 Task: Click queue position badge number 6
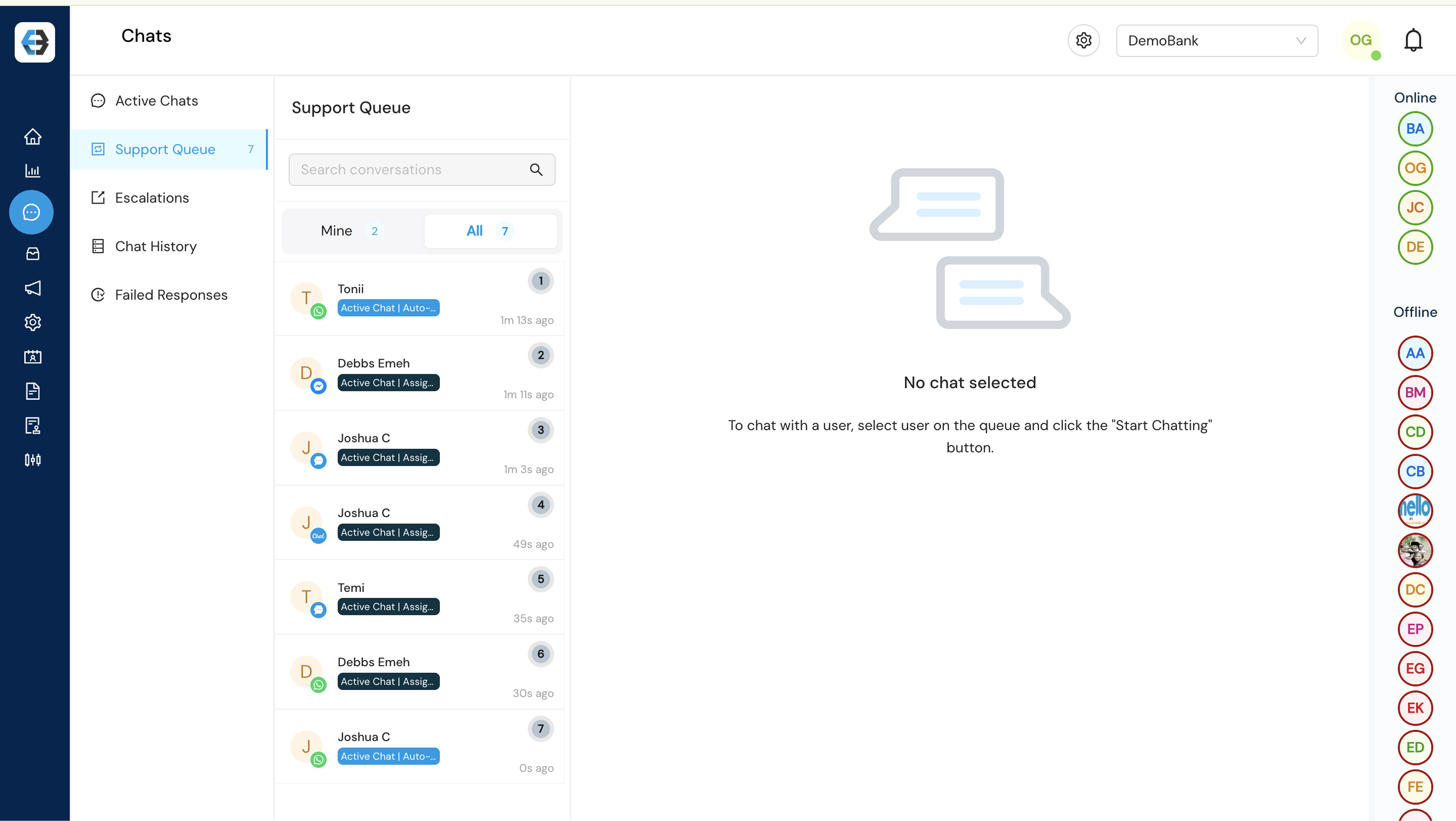coord(540,654)
